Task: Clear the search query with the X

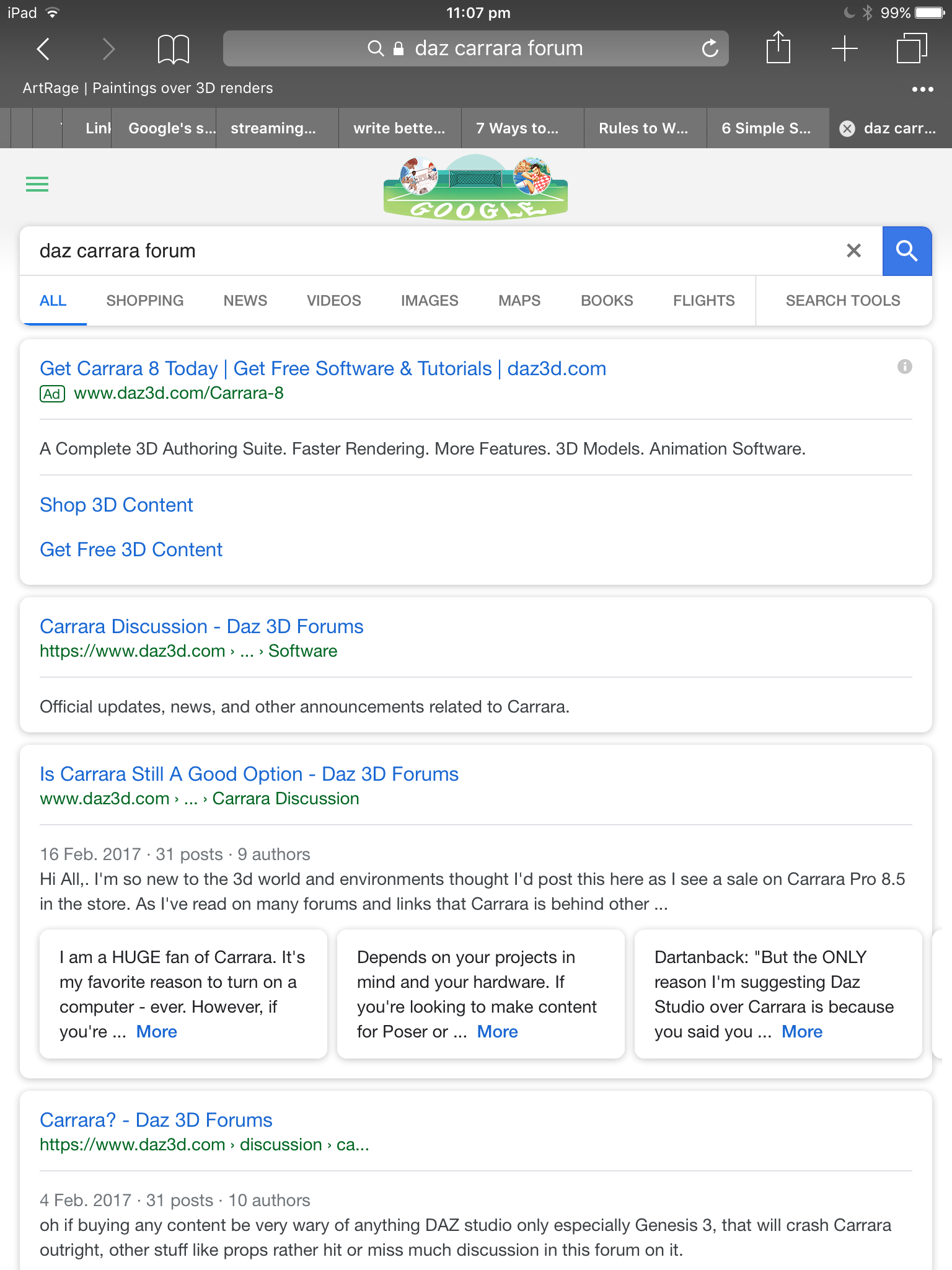Action: [853, 251]
